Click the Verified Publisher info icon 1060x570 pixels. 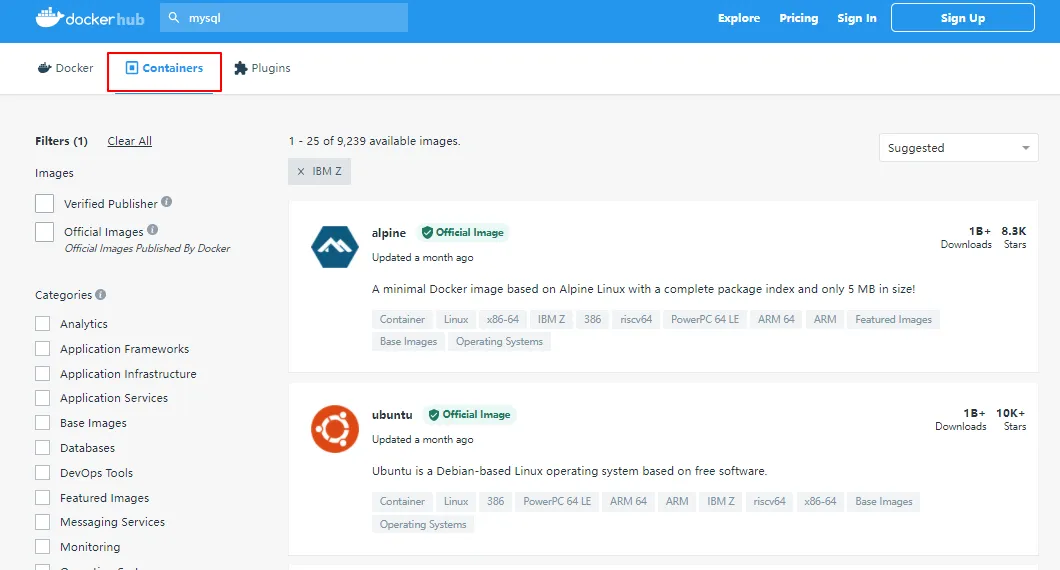pos(166,201)
